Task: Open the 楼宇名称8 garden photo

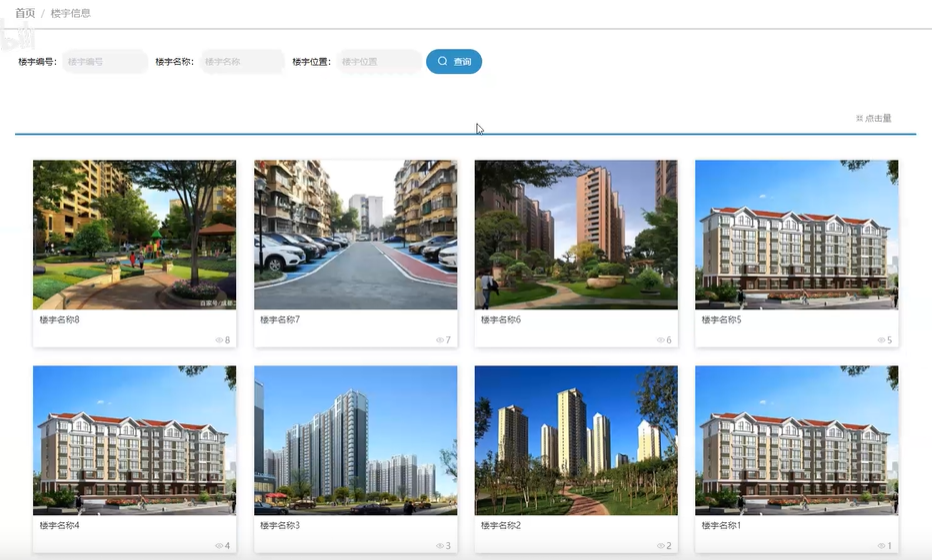Action: tap(134, 235)
